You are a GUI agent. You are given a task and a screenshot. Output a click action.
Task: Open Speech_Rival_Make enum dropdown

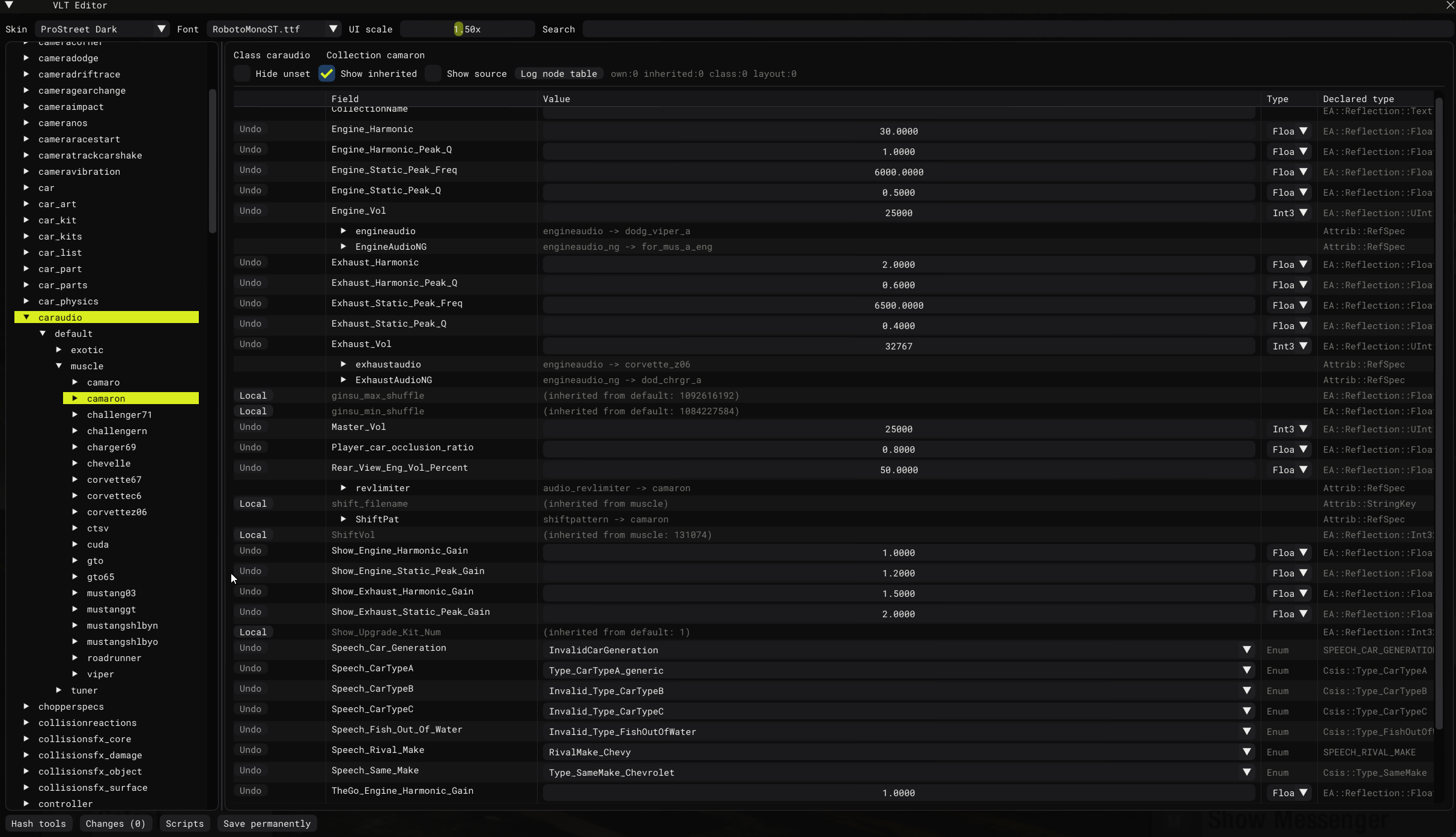[899, 752]
